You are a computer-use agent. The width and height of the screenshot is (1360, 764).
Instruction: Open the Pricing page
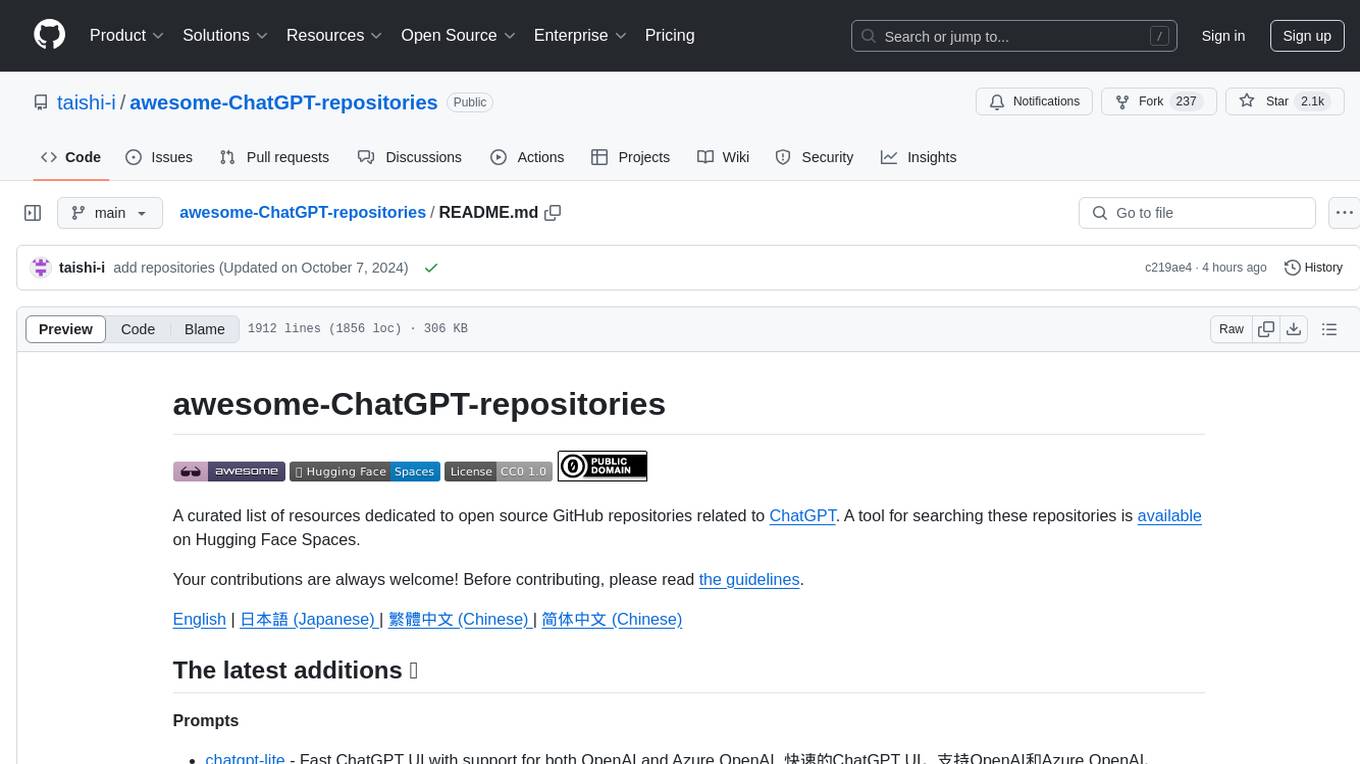670,35
